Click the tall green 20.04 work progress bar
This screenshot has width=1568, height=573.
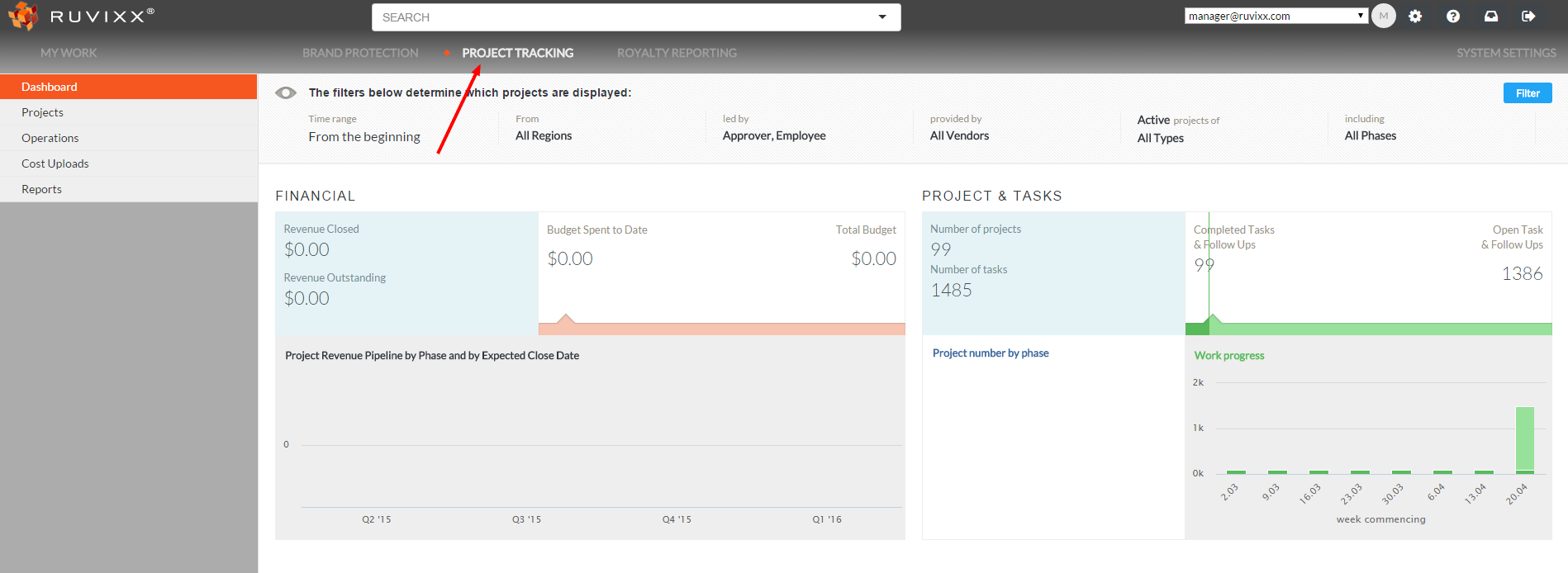coord(1524,439)
